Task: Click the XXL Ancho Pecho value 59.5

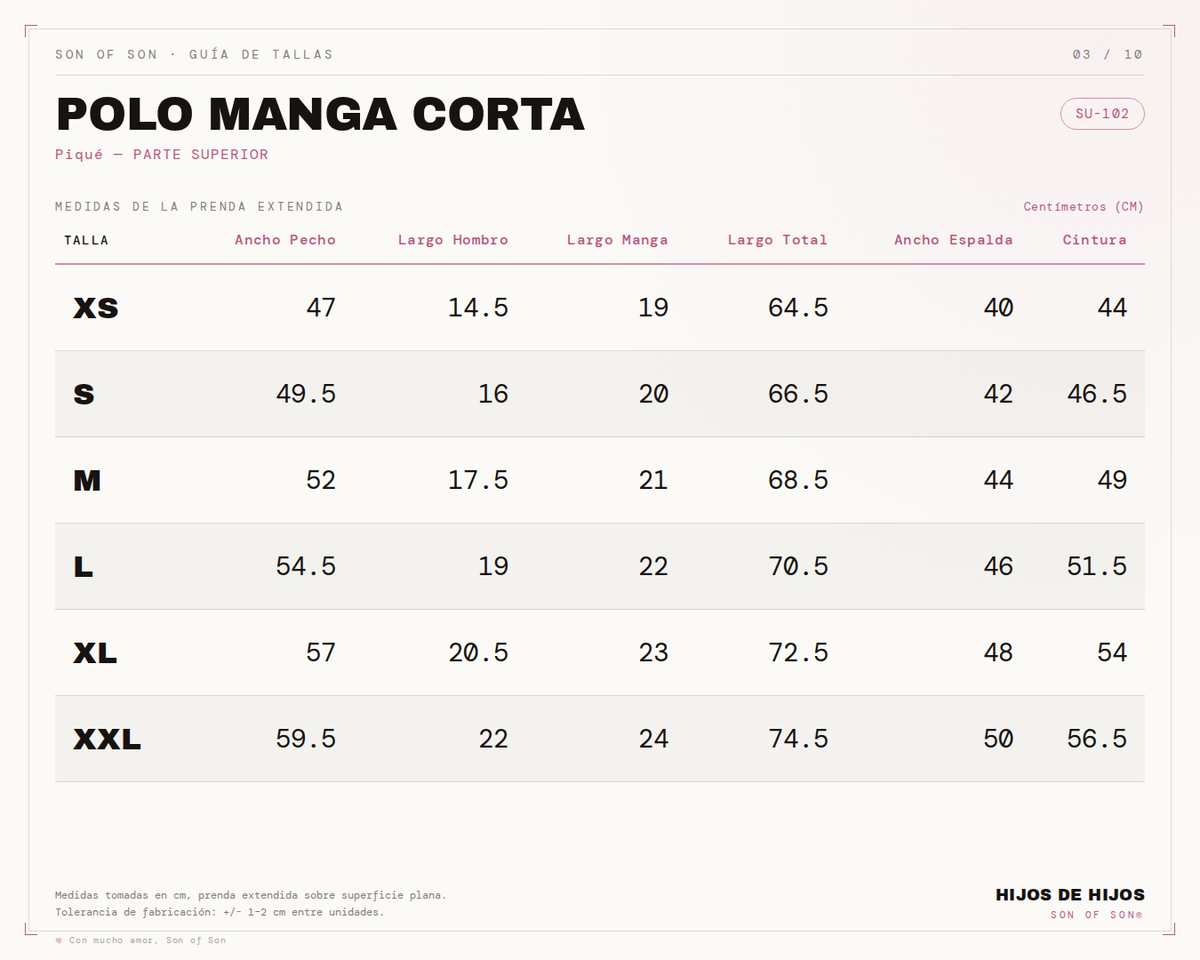Action: [306, 739]
